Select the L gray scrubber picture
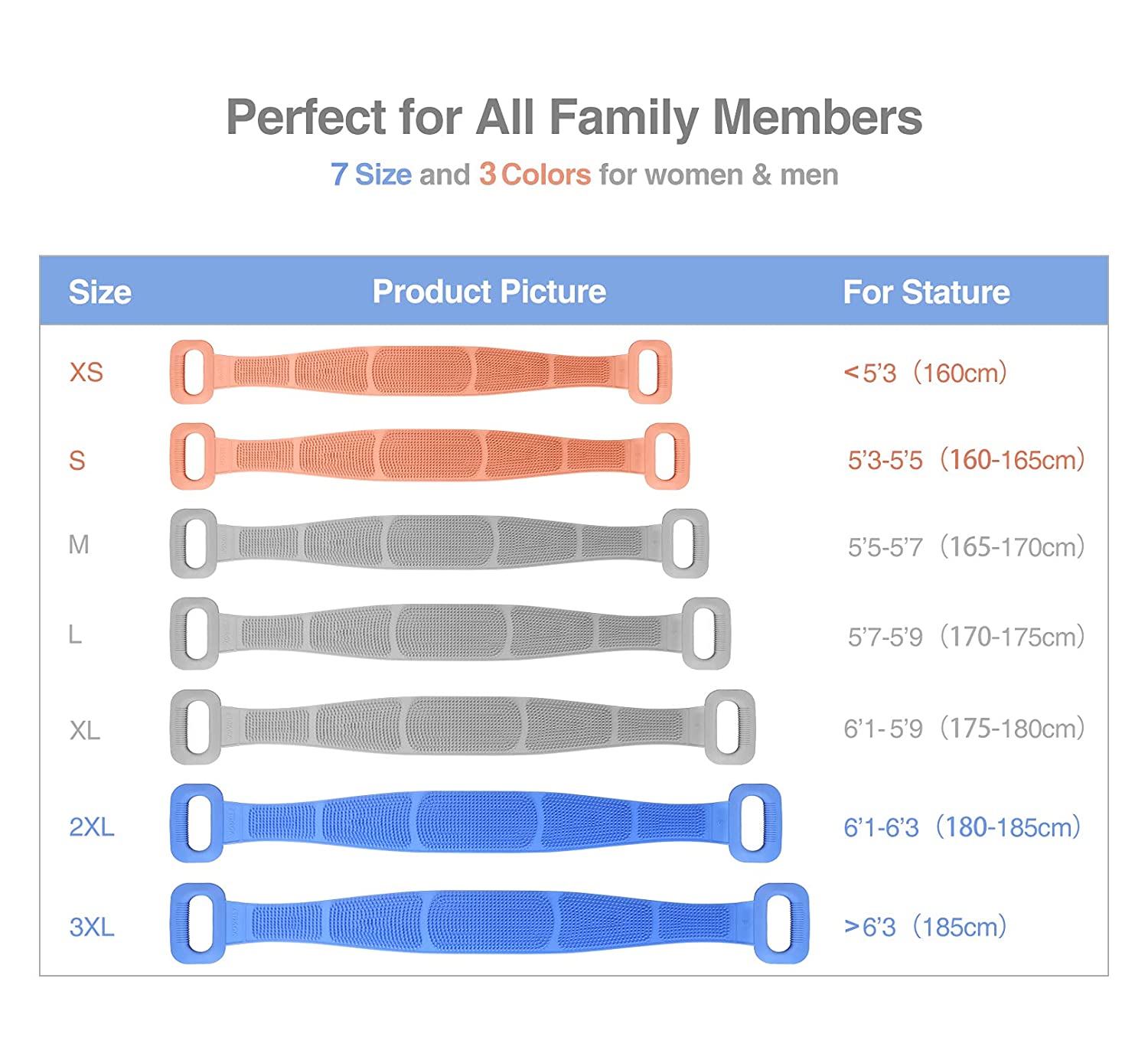The height and width of the screenshot is (1063, 1148). tap(450, 633)
